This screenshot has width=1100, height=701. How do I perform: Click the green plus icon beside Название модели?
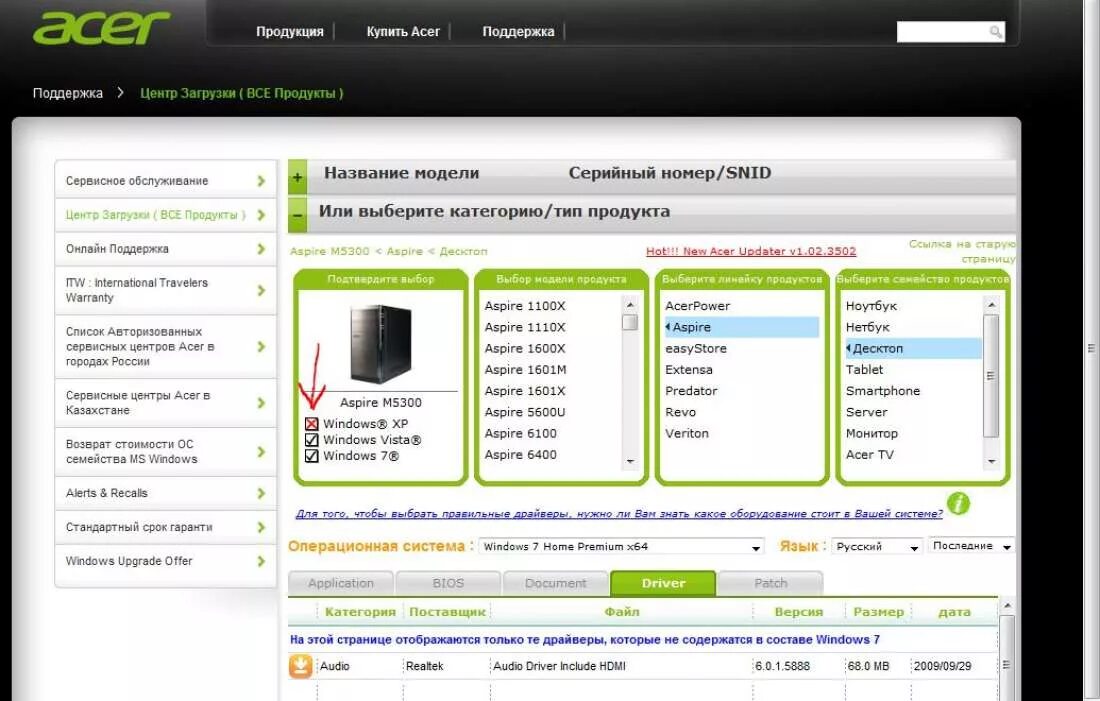tap(297, 177)
